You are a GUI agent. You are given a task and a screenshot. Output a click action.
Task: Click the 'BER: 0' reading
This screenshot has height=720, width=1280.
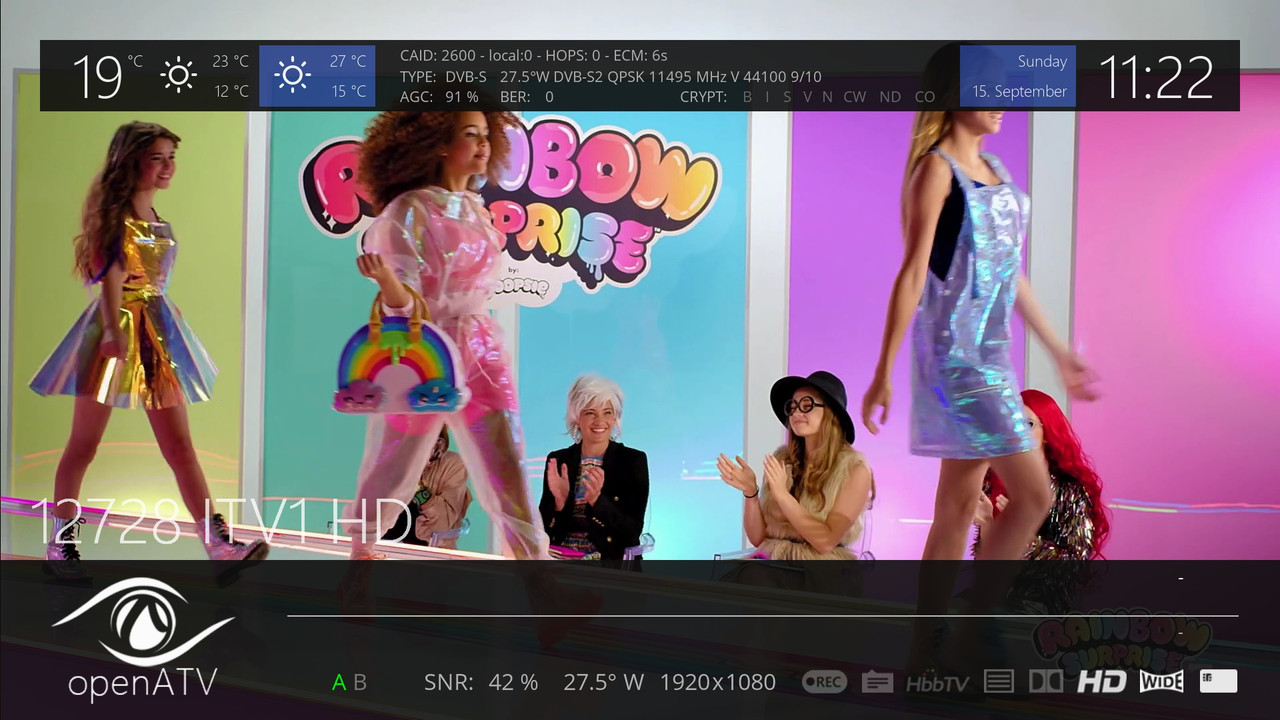tap(527, 97)
